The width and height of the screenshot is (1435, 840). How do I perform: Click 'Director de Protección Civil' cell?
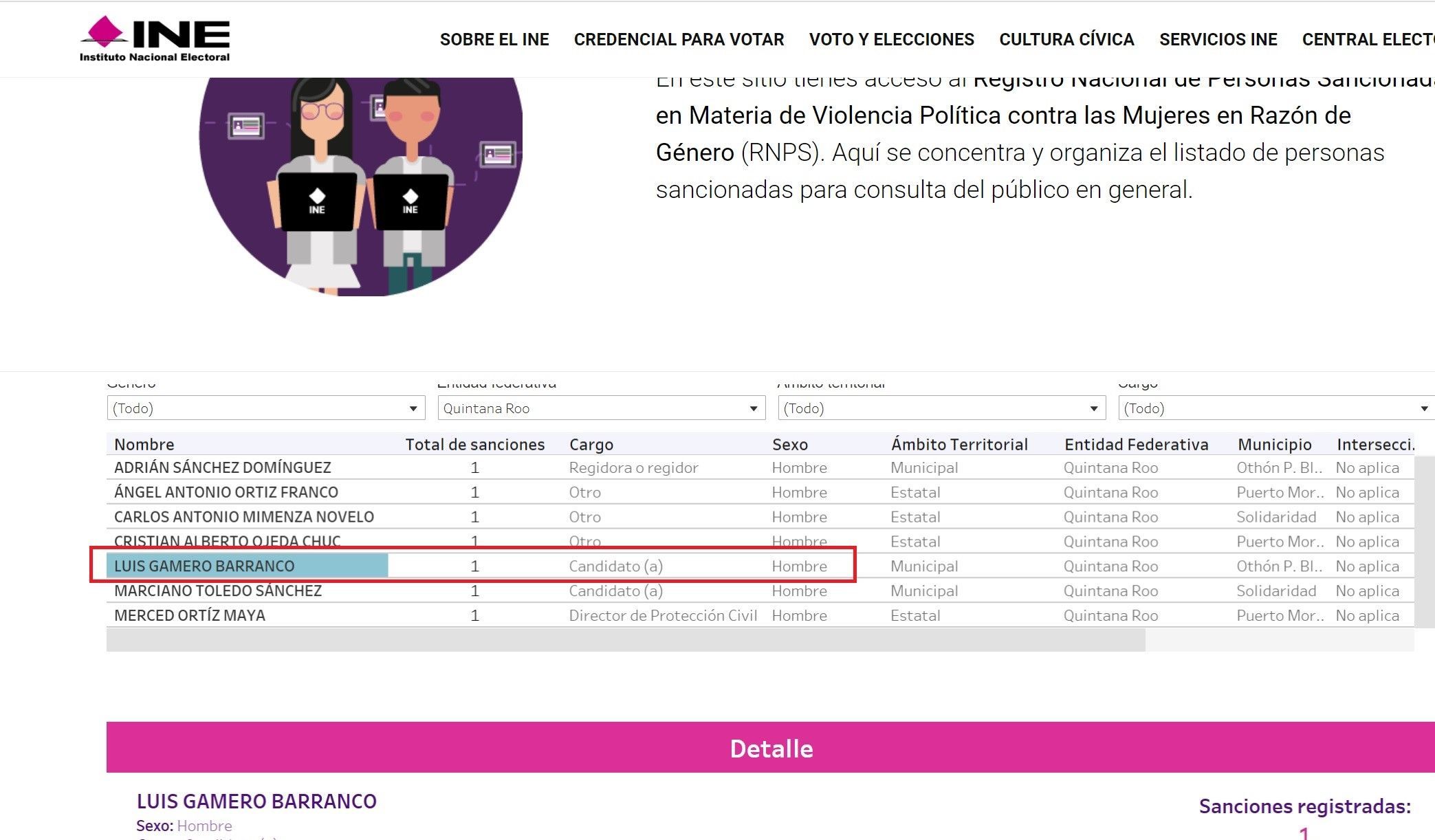tap(663, 615)
